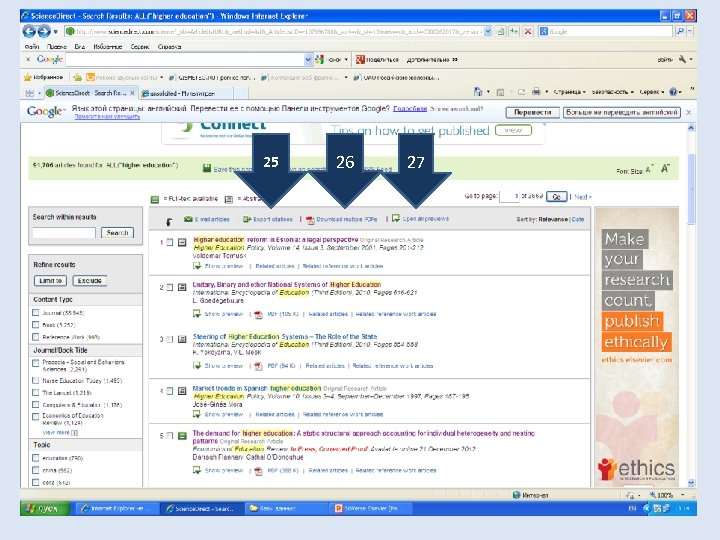720x540 pixels.
Task: Click the larger font size A icon
Action: [665, 169]
